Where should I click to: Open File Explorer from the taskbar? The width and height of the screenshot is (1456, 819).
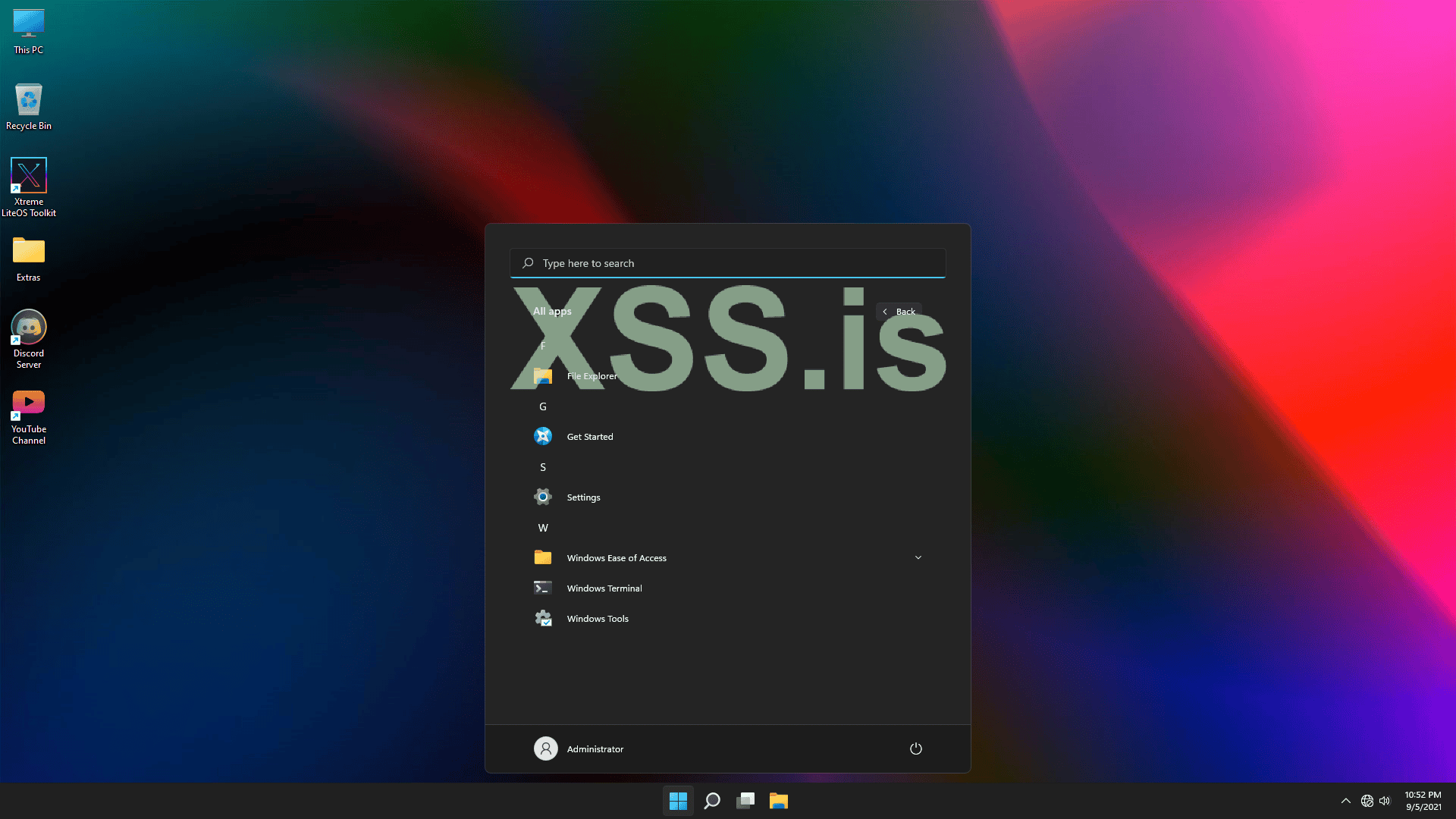779,801
